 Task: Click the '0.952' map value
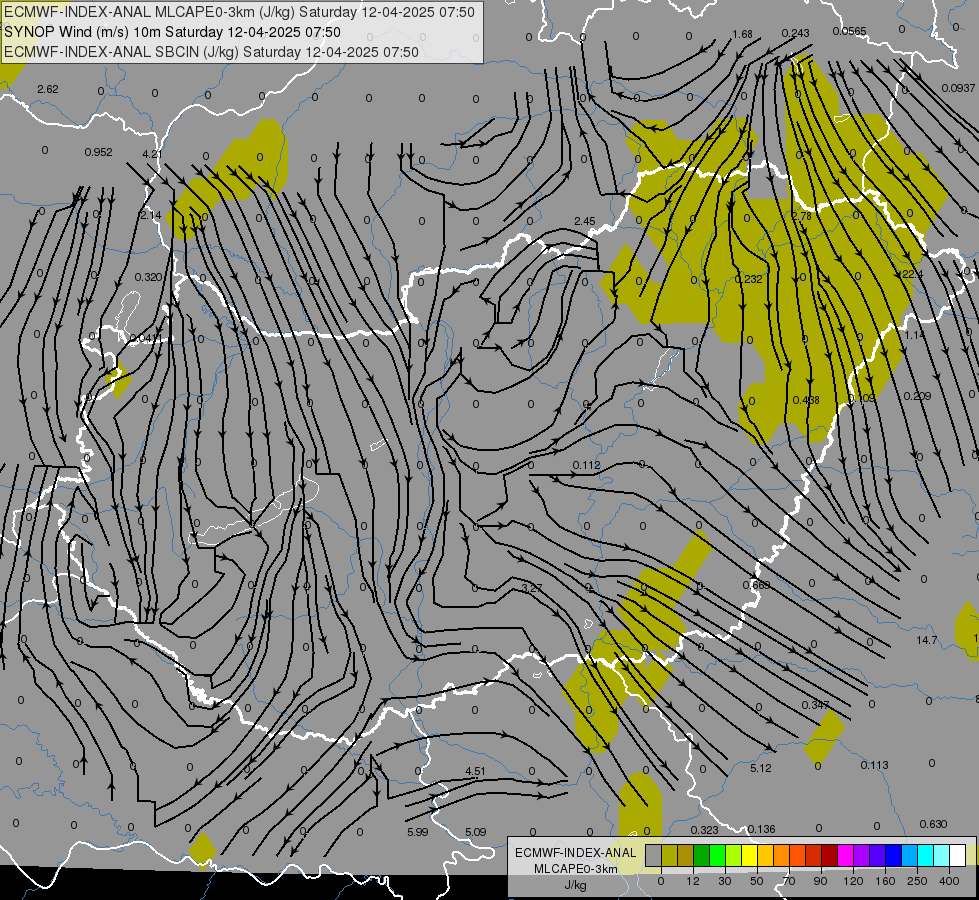[x=99, y=152]
